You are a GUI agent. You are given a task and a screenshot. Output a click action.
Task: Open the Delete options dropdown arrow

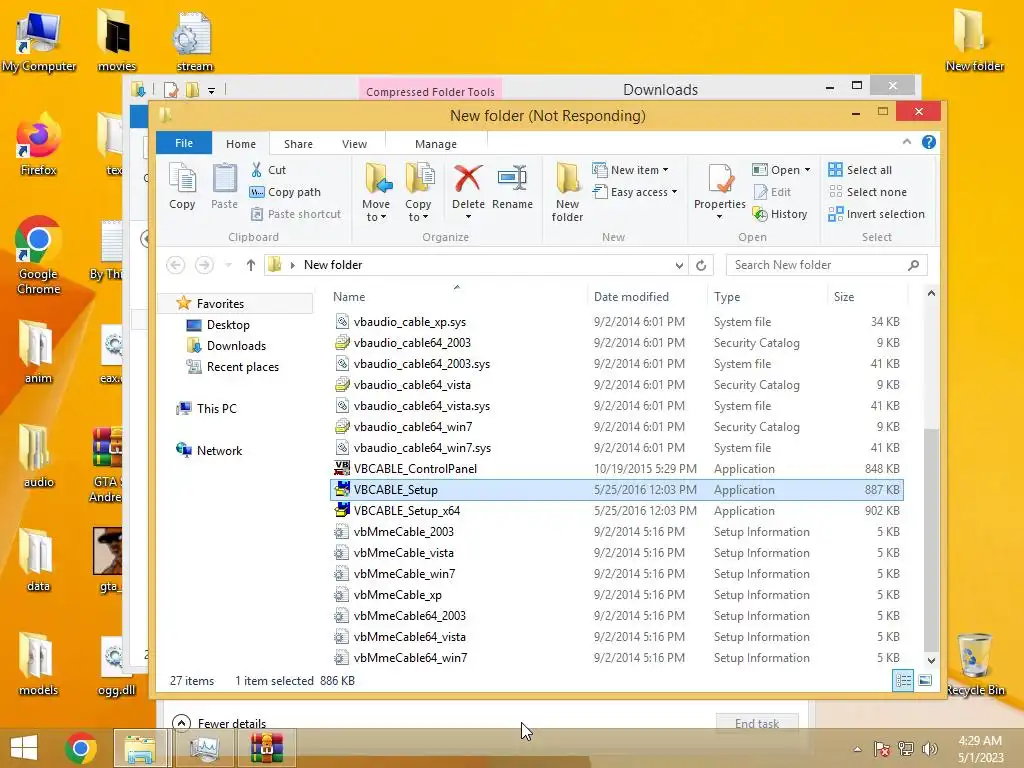(x=468, y=217)
